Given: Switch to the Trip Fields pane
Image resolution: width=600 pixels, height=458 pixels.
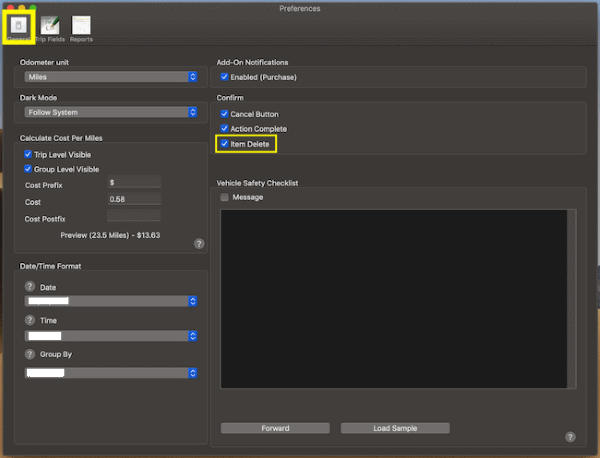Looking at the screenshot, I should pyautogui.click(x=49, y=26).
